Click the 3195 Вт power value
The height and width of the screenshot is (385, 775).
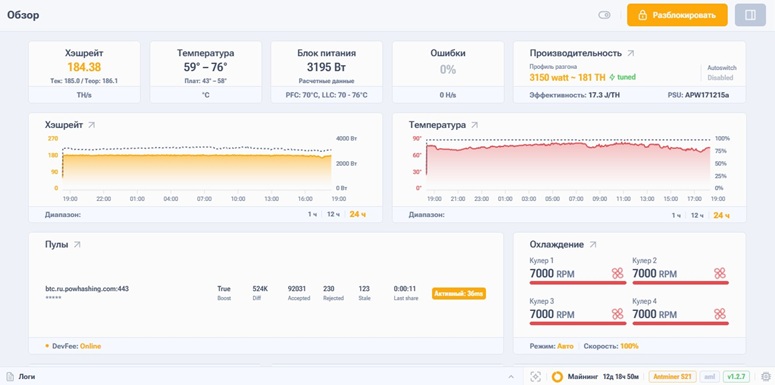[x=327, y=67]
